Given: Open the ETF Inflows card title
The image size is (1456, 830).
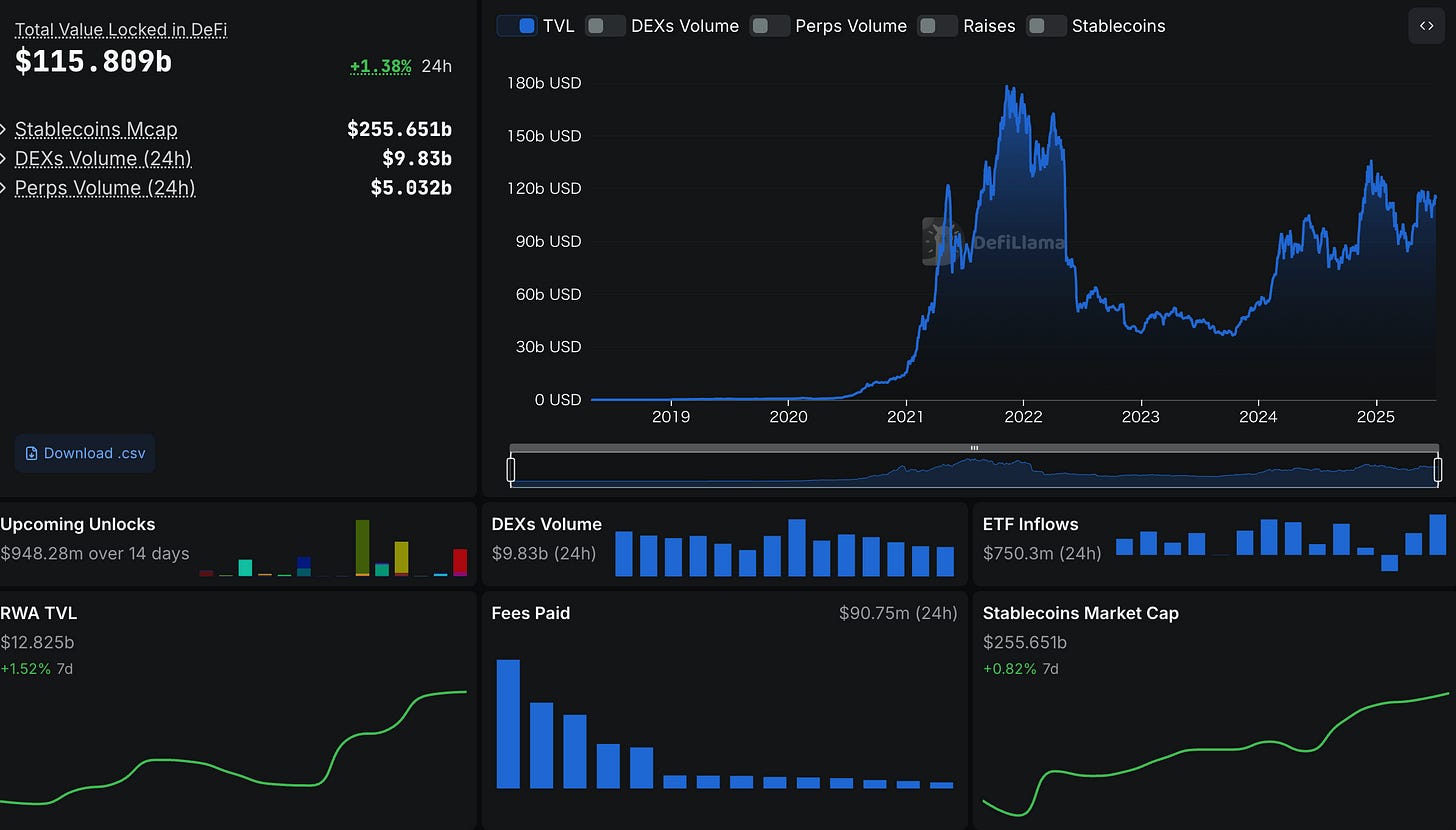Looking at the screenshot, I should (1031, 524).
